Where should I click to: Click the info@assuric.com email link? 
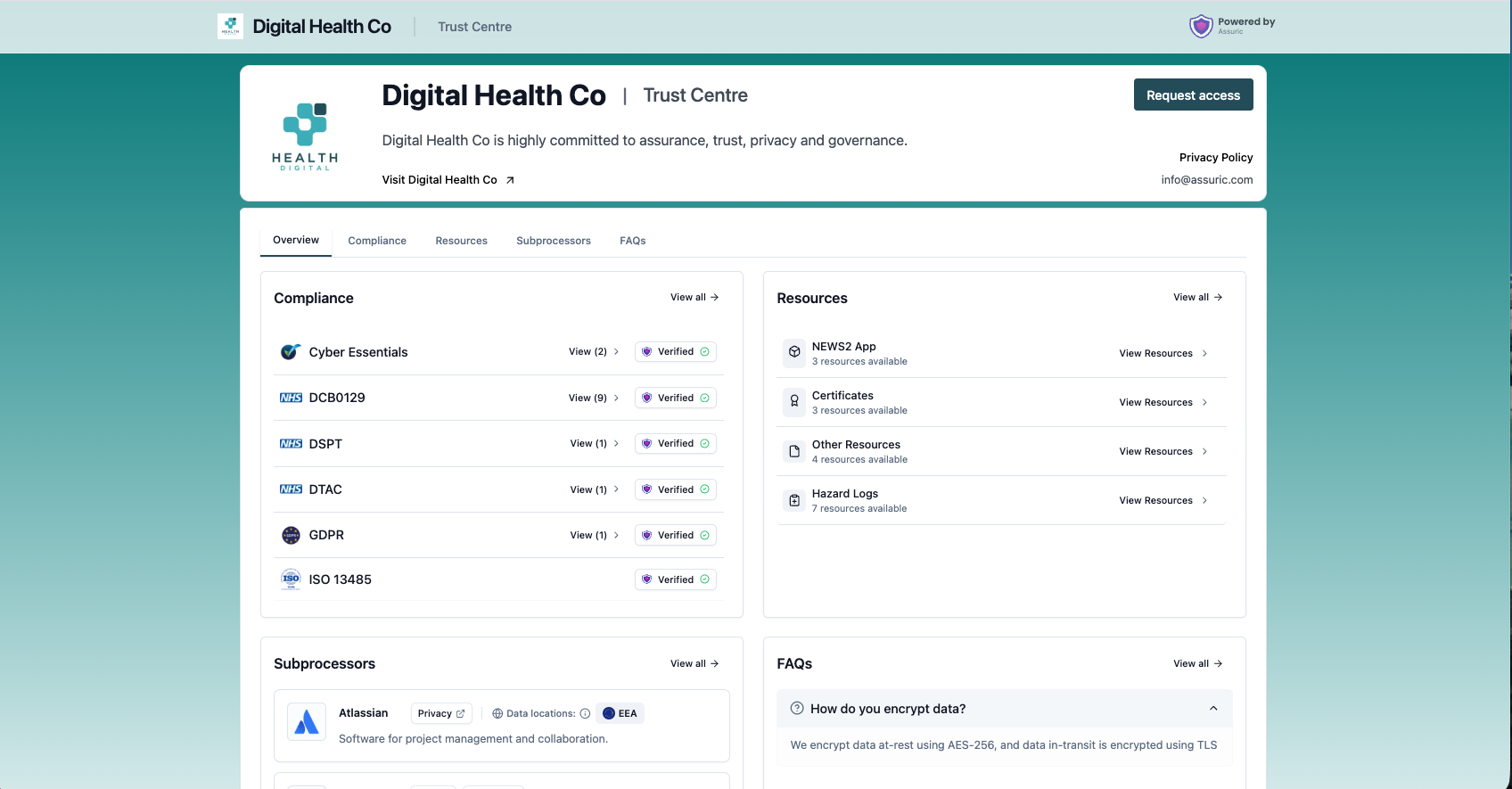[1206, 179]
